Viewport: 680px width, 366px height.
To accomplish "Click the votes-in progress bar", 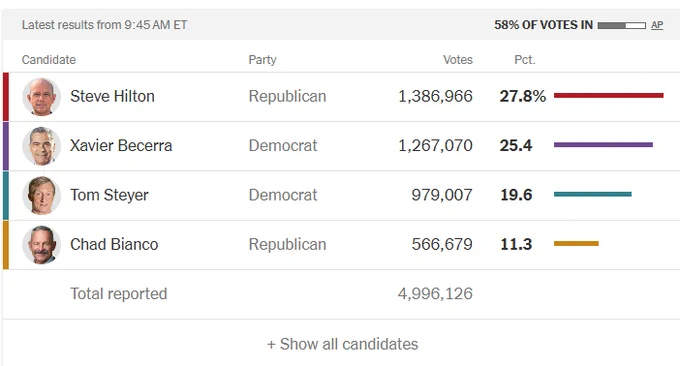I will click(621, 26).
